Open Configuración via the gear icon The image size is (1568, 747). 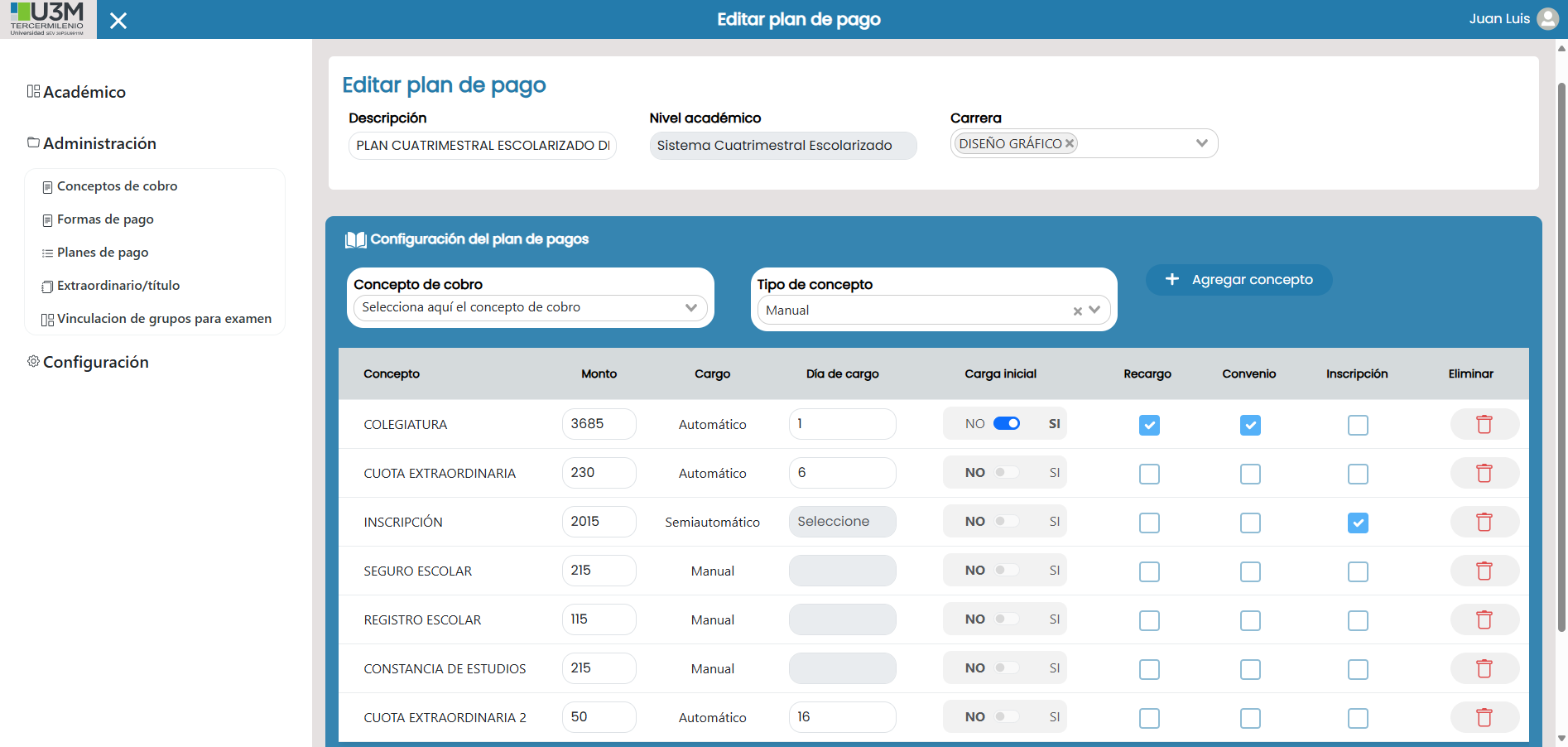point(33,361)
